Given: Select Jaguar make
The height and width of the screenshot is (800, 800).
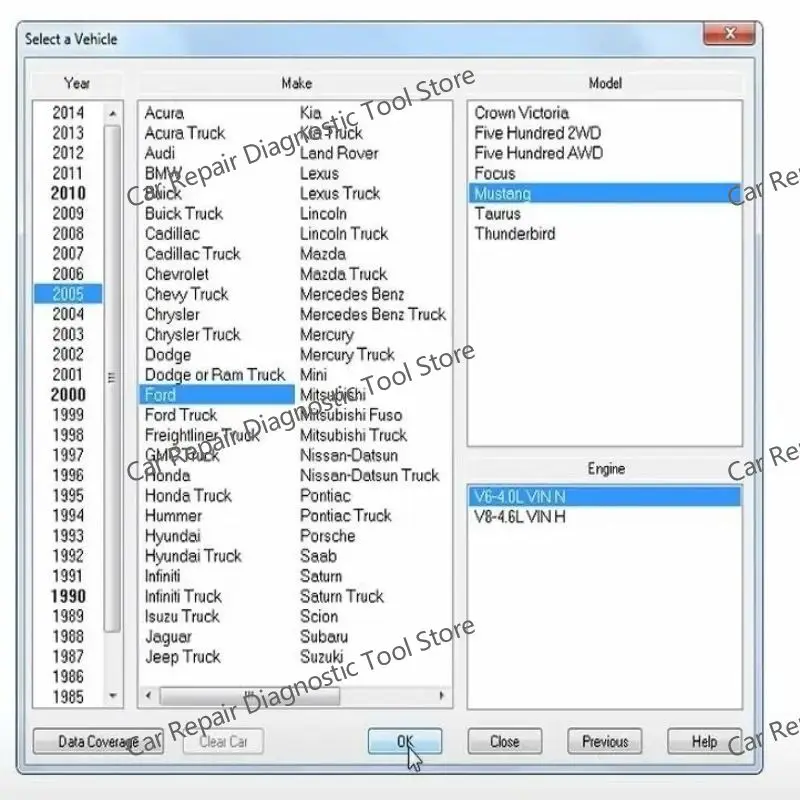Looking at the screenshot, I should pyautogui.click(x=168, y=636).
